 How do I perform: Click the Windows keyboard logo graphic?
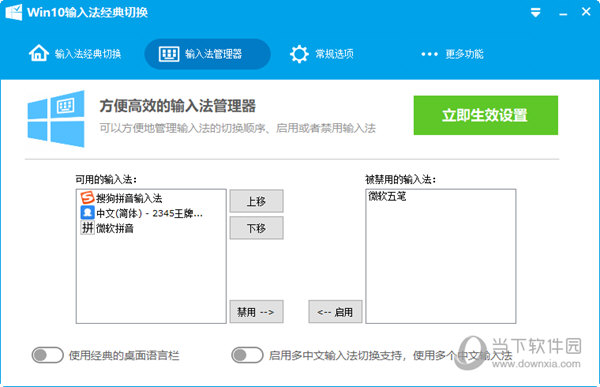coord(56,119)
